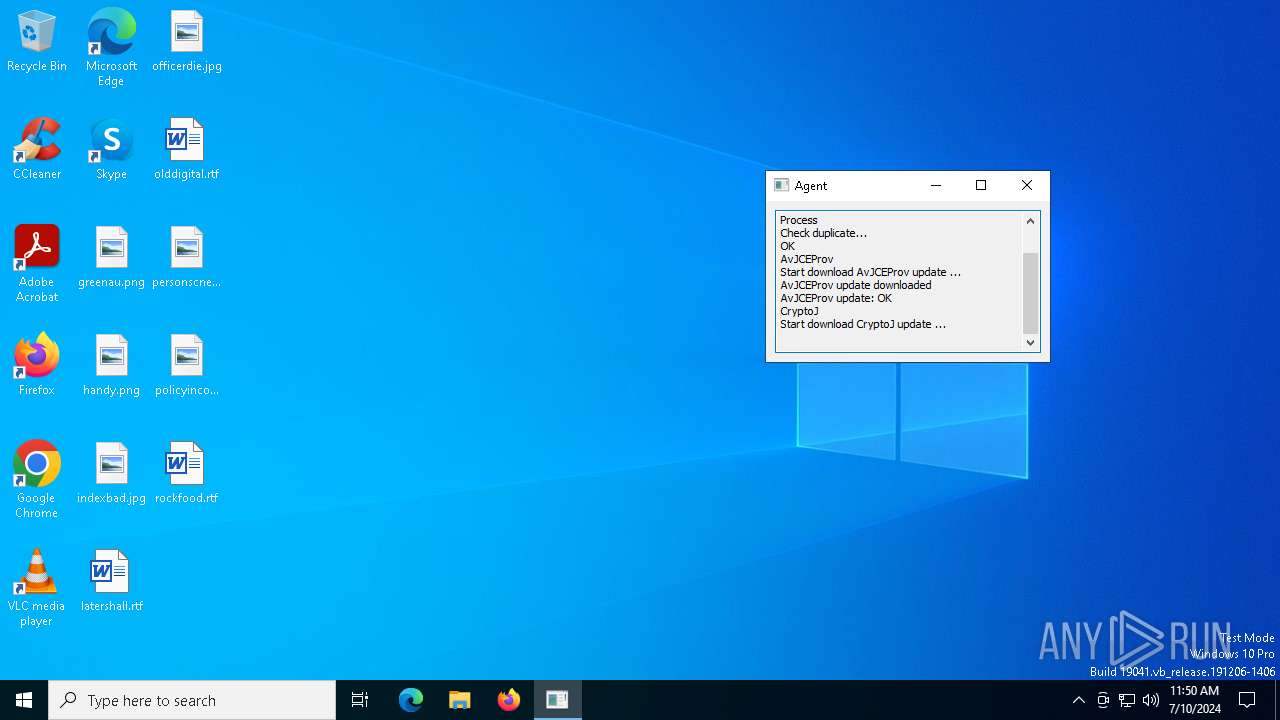Click in the taskbar search box
1280x720 pixels.
coord(192,700)
